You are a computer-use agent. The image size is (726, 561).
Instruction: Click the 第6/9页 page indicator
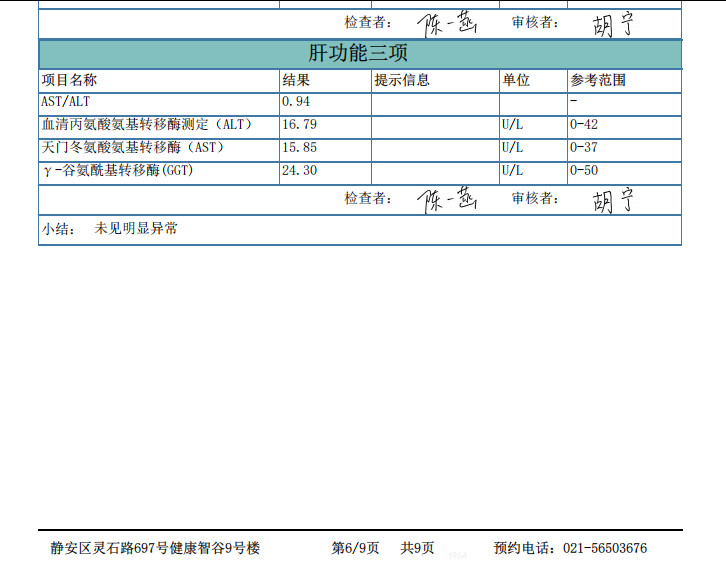pyautogui.click(x=355, y=548)
